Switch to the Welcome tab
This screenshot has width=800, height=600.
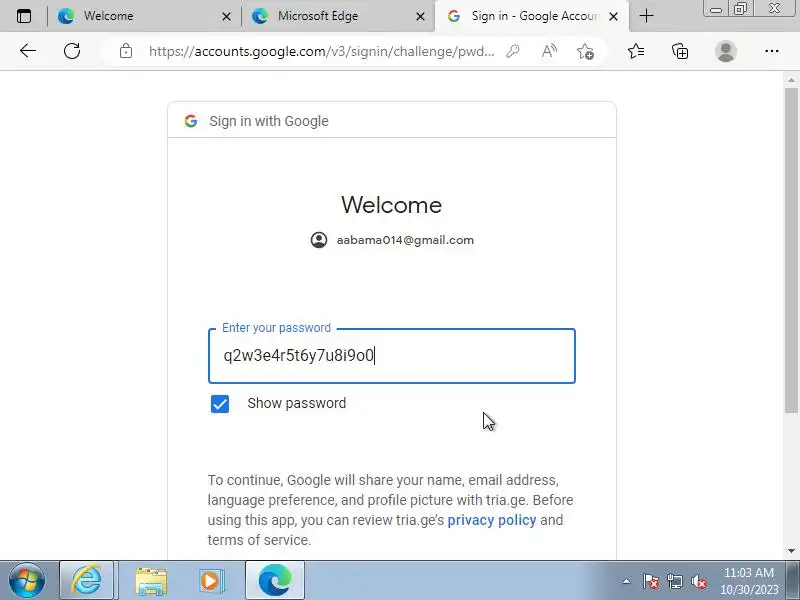[143, 16]
